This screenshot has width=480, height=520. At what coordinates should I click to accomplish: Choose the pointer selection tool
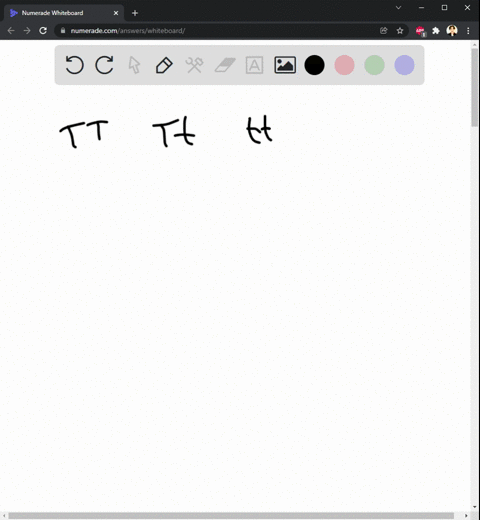point(134,65)
